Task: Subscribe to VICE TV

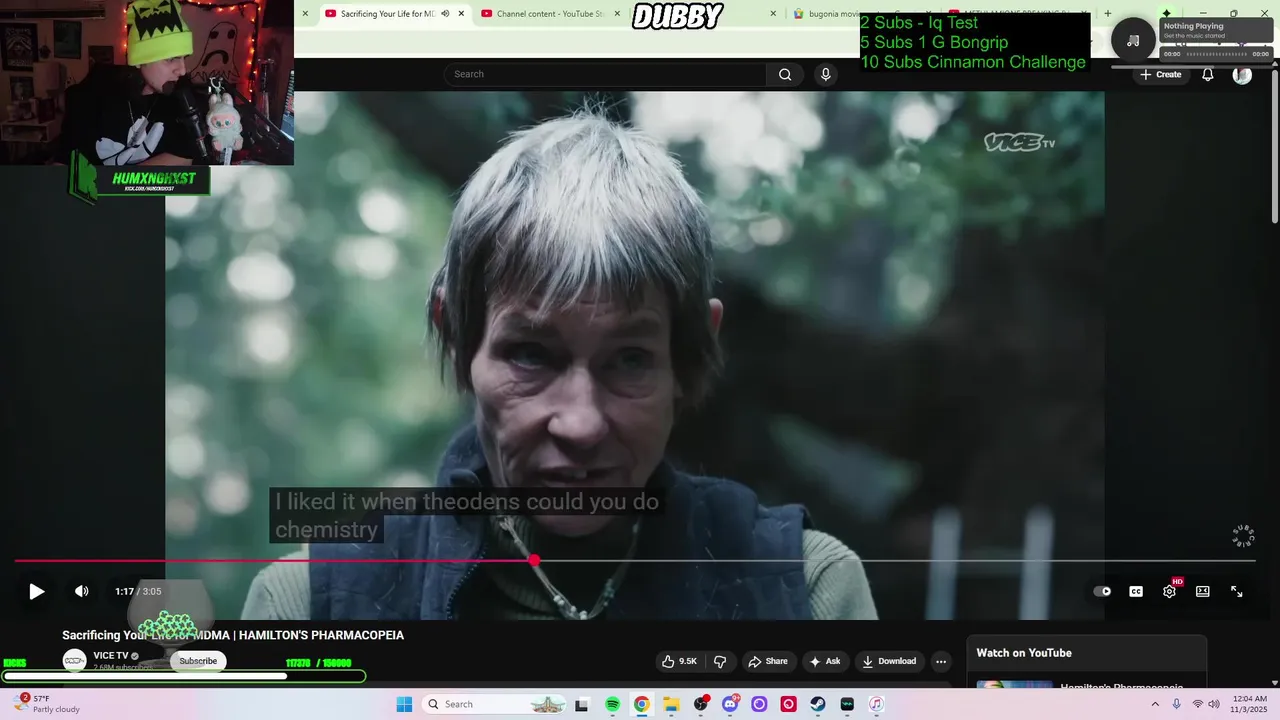Action: (x=198, y=661)
